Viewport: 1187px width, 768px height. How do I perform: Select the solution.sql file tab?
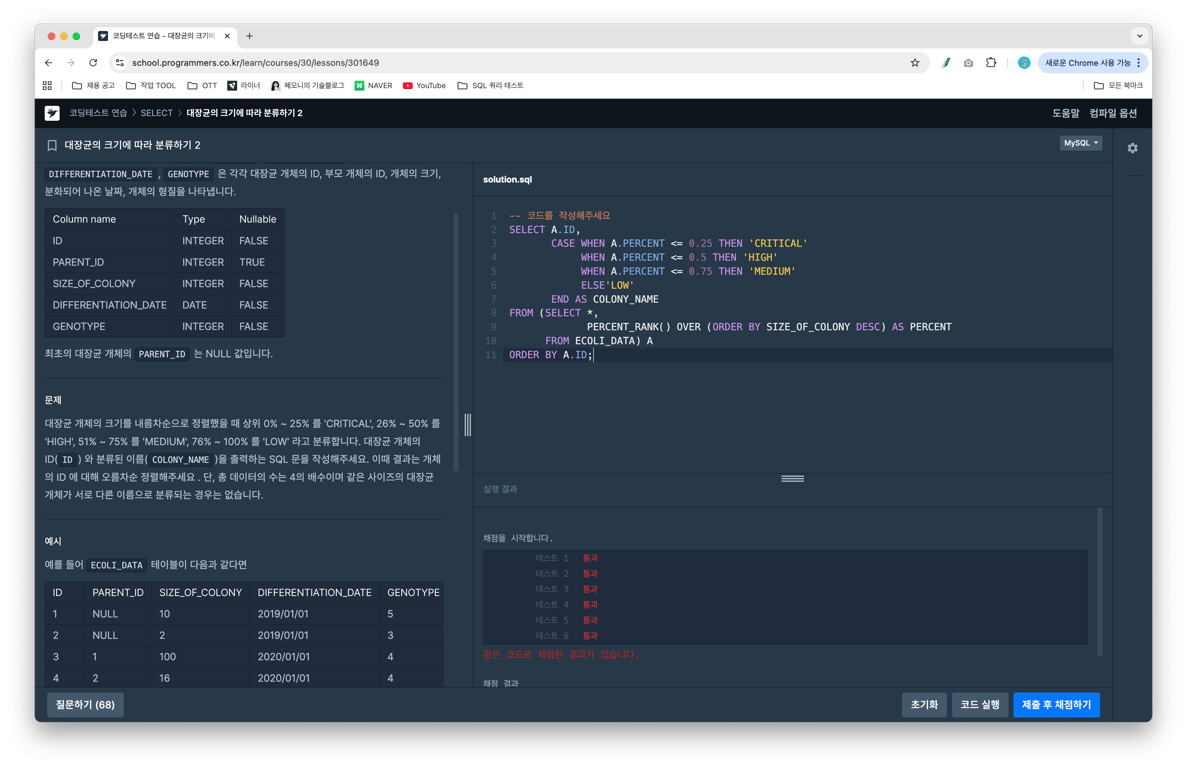point(507,179)
